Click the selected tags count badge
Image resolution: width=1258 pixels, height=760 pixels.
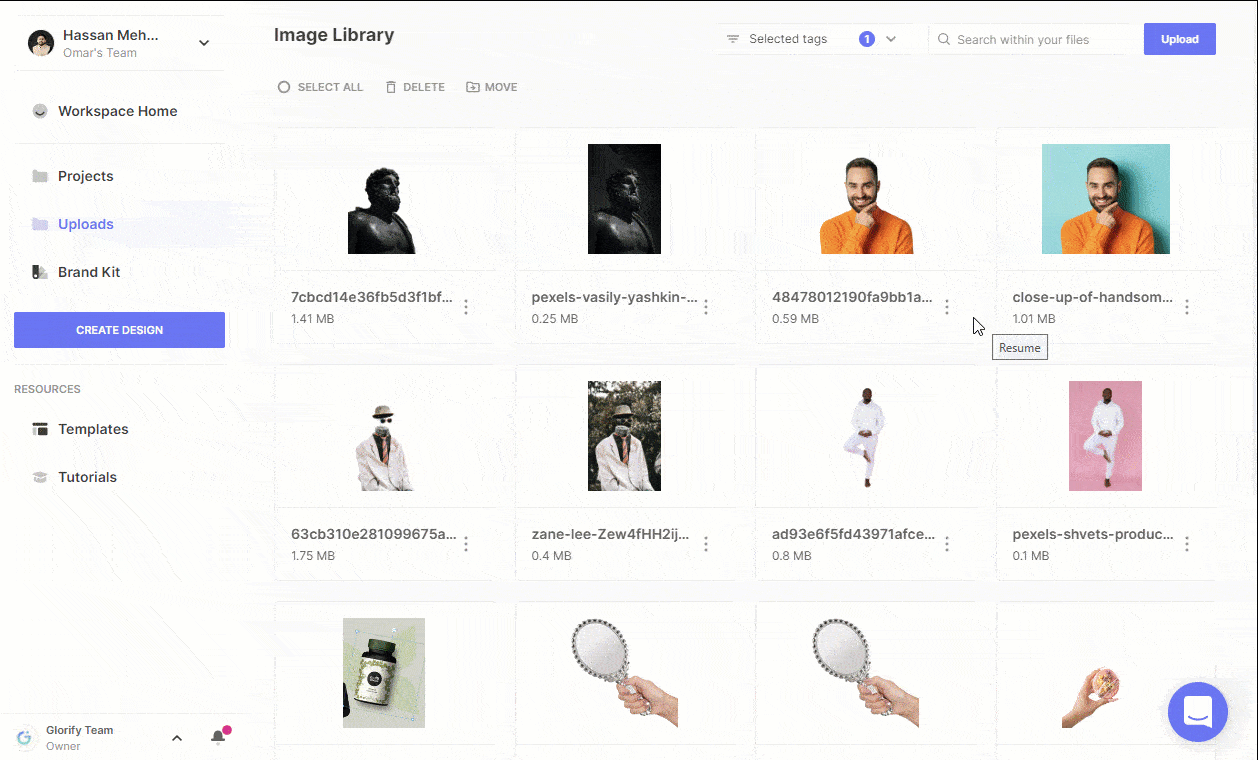[x=867, y=39]
